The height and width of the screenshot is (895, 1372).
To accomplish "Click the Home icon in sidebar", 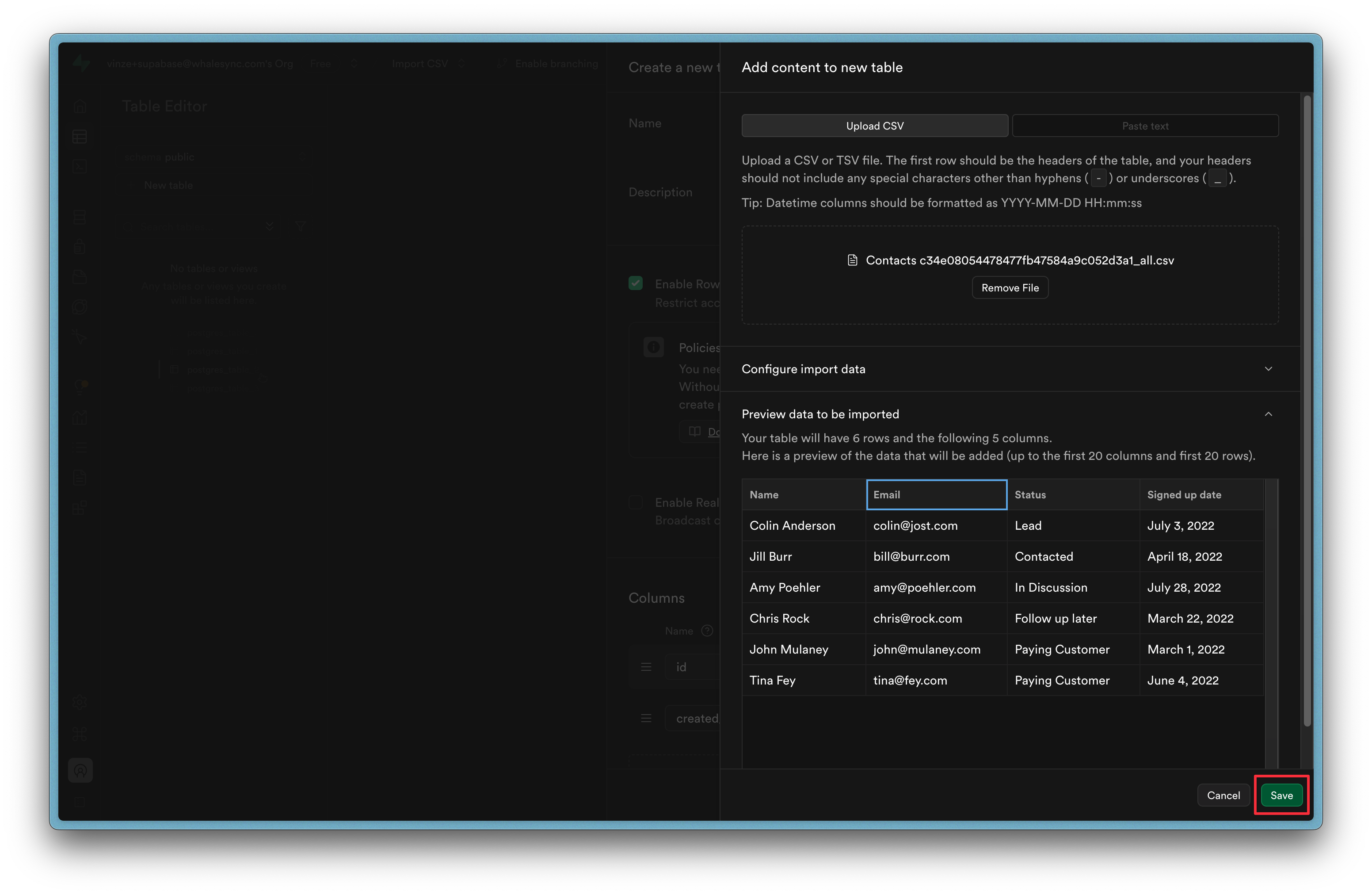I will (80, 107).
